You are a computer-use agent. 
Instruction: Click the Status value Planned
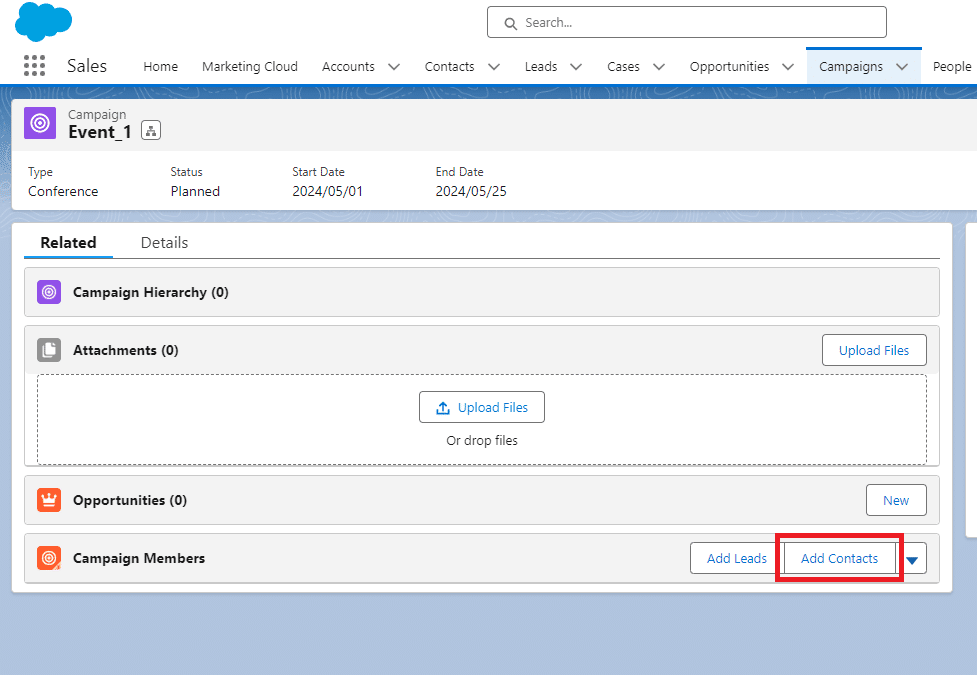(195, 191)
